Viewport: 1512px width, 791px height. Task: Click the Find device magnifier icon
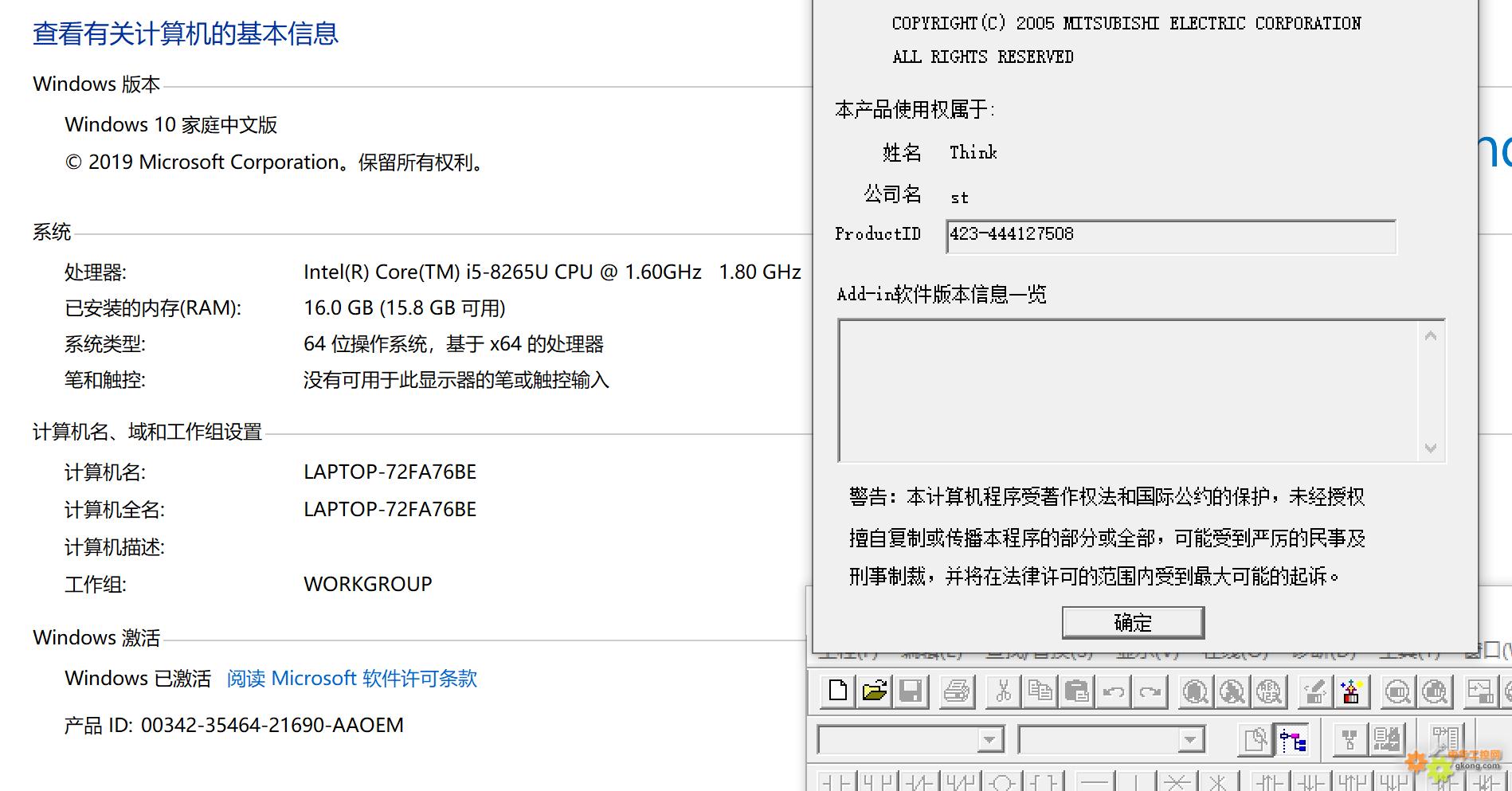coord(1195,691)
